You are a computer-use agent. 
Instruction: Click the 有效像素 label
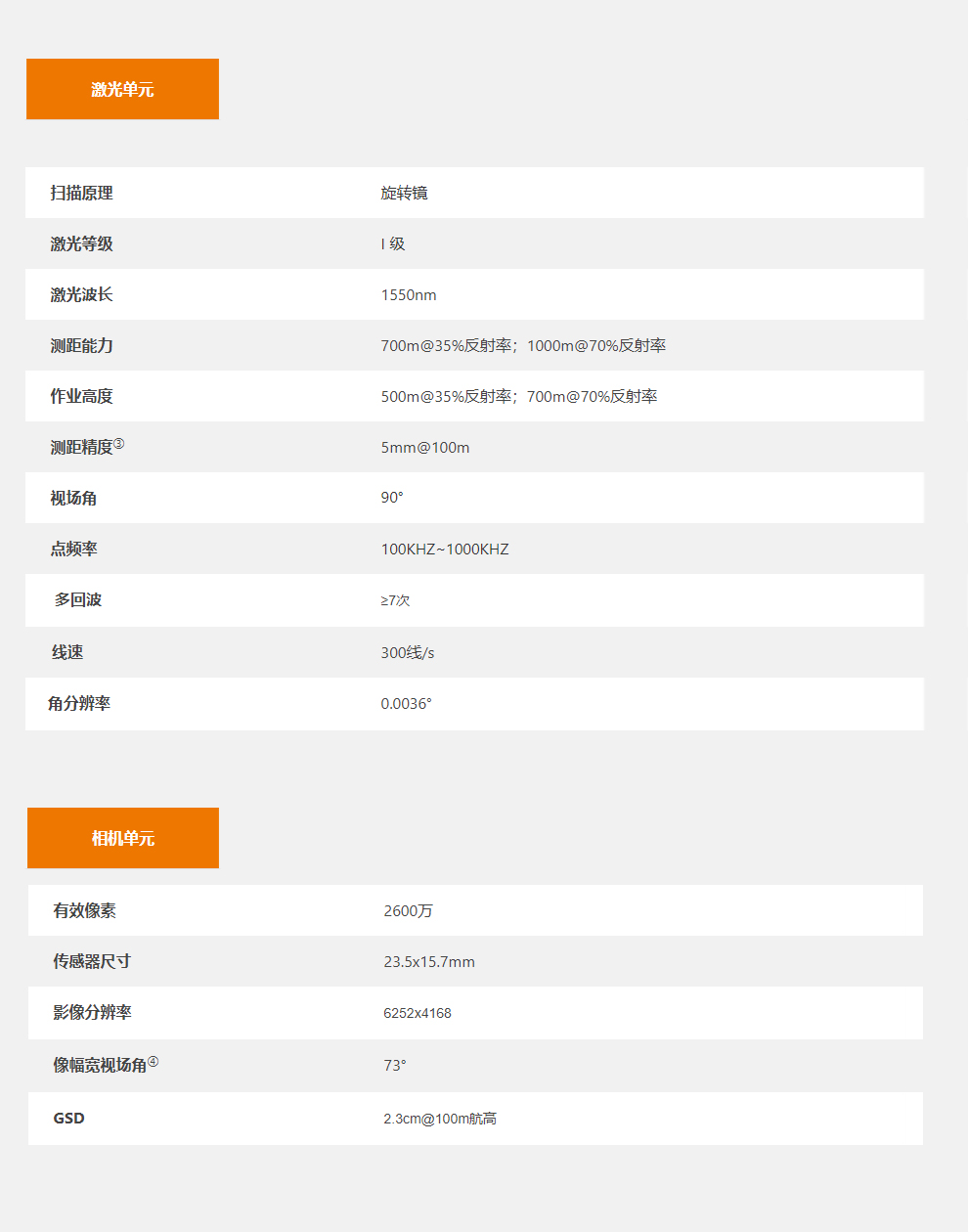(85, 911)
